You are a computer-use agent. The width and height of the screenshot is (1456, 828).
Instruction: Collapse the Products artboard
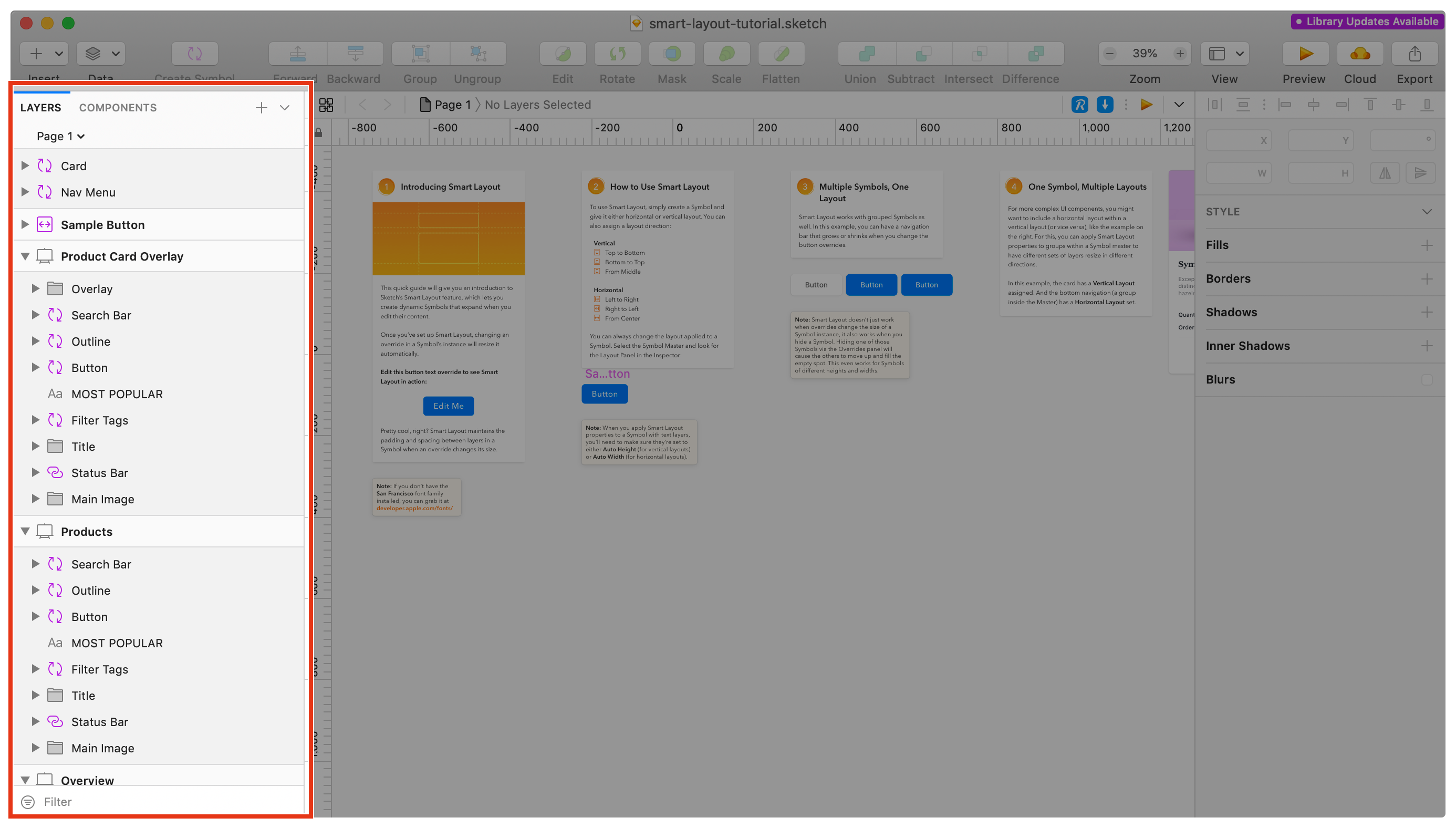pyautogui.click(x=25, y=531)
